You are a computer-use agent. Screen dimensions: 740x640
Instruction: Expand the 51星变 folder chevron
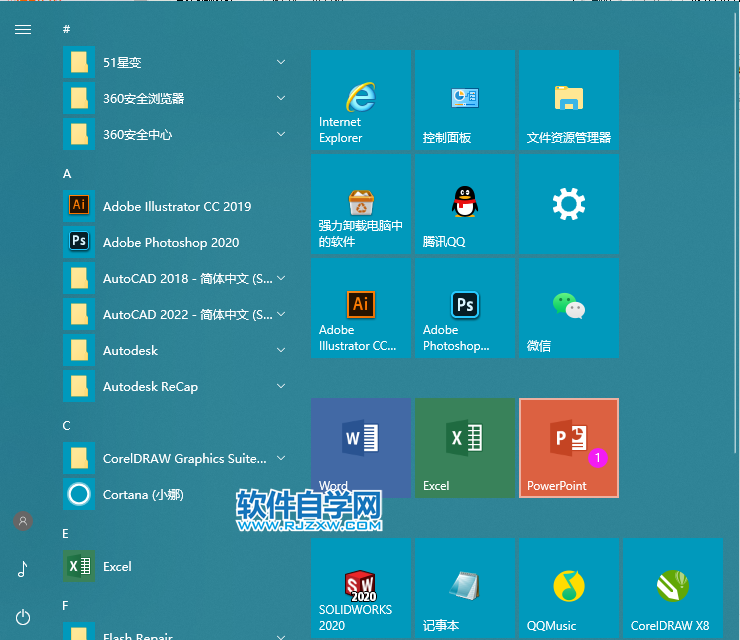[x=281, y=63]
